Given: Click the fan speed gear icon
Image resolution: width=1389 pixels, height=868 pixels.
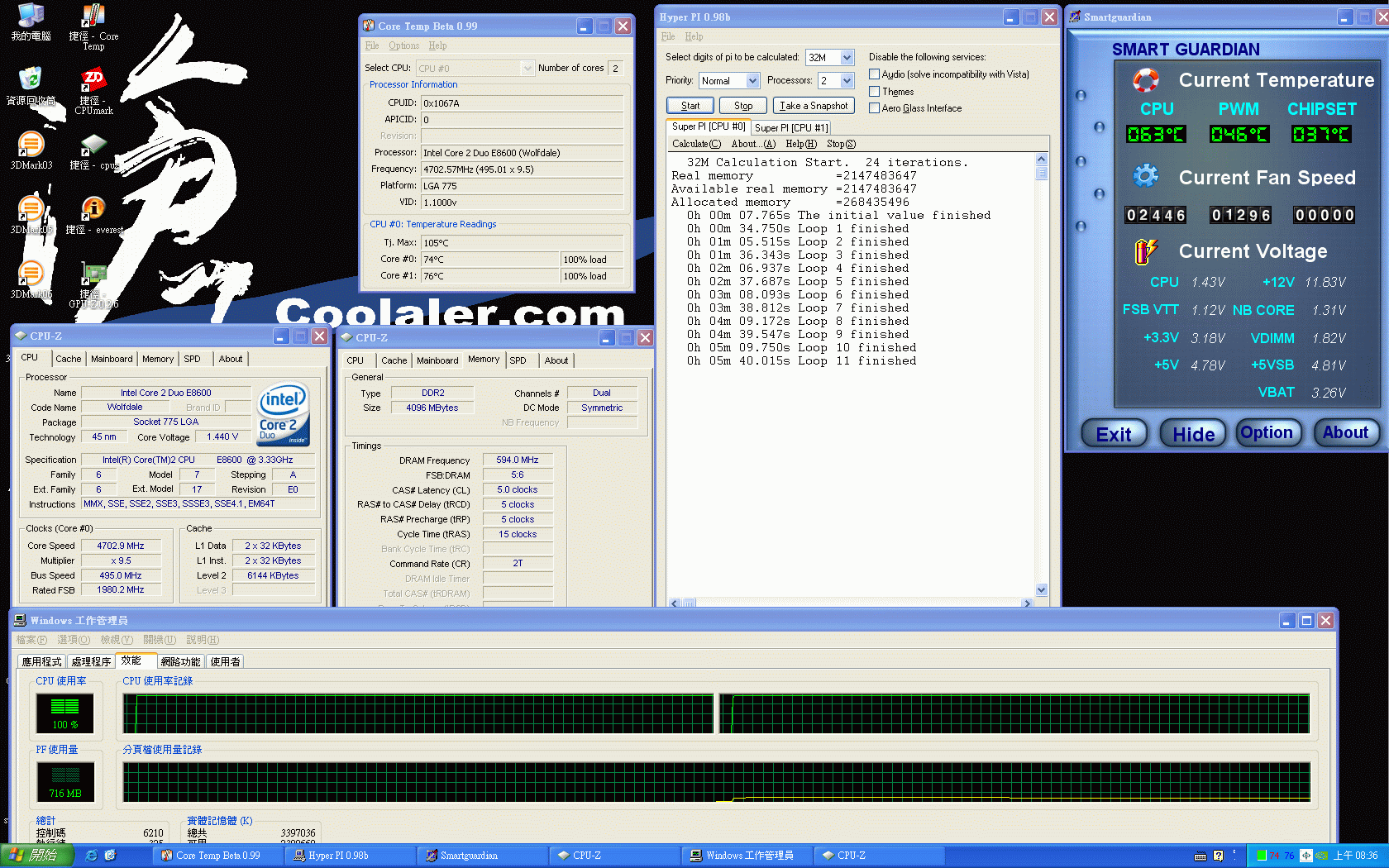Looking at the screenshot, I should 1145,176.
